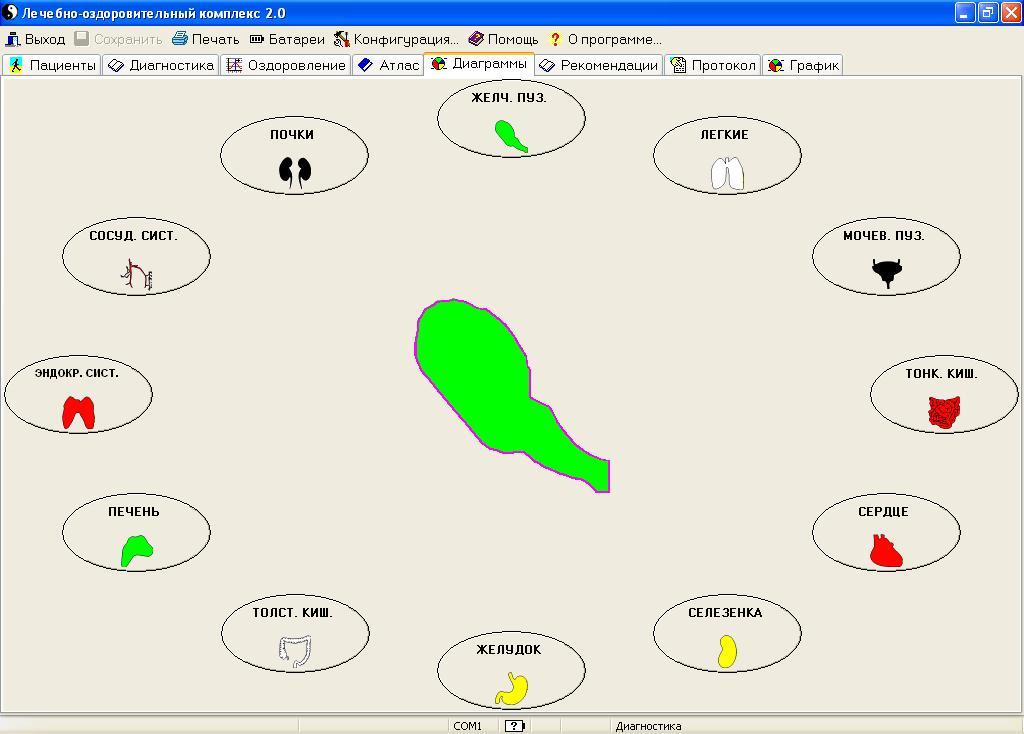Select the lungs icon under ЛЕГКИЕ
This screenshot has width=1024, height=734.
[727, 174]
